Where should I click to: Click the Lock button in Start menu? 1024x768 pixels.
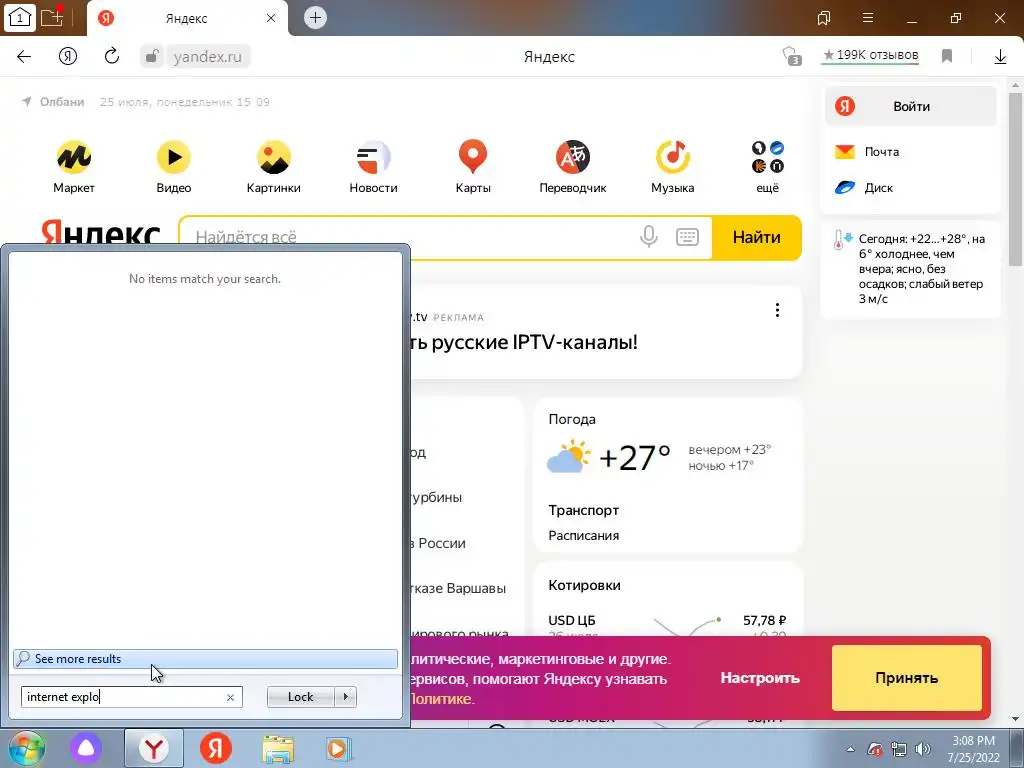click(x=300, y=697)
